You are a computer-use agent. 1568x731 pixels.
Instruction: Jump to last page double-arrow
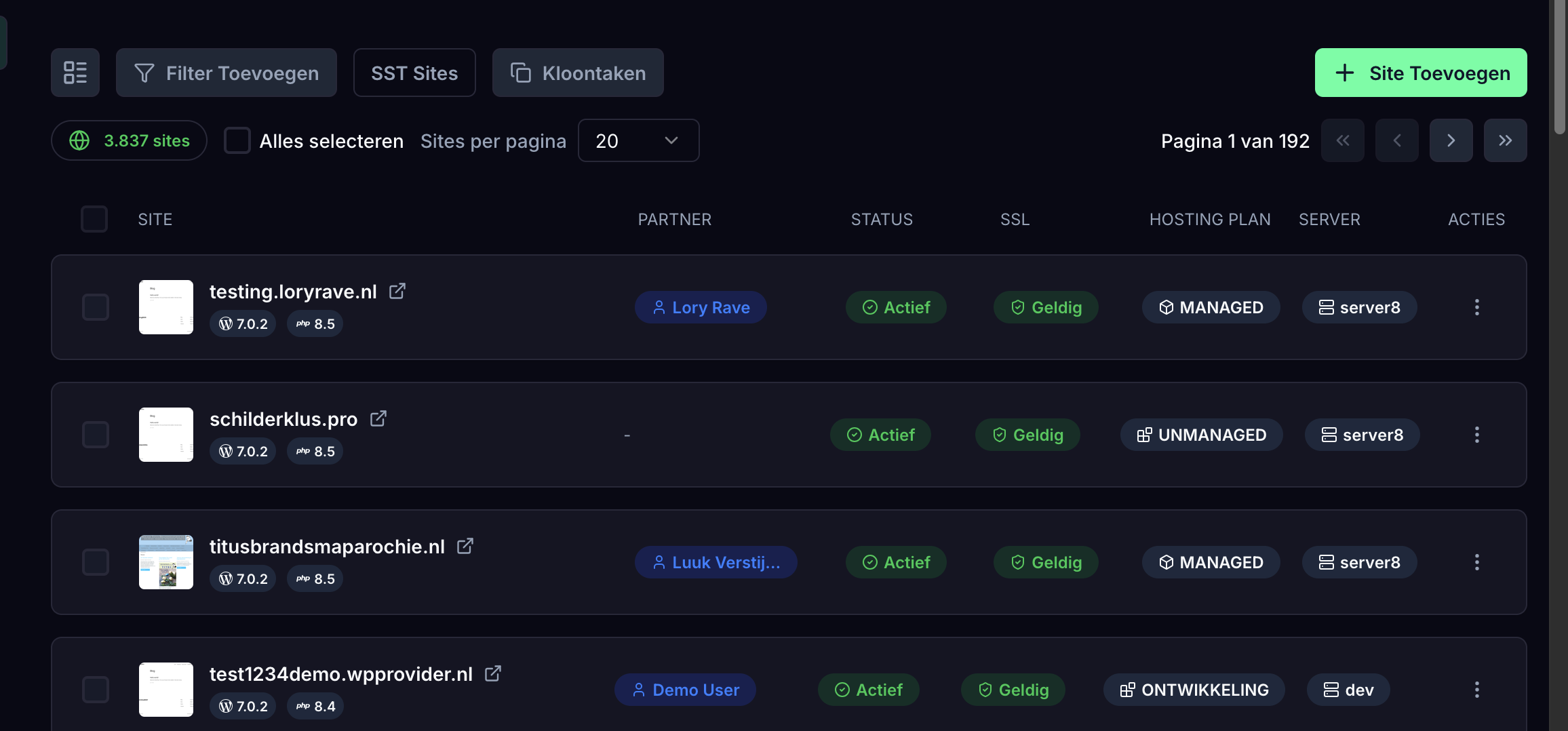pos(1505,140)
